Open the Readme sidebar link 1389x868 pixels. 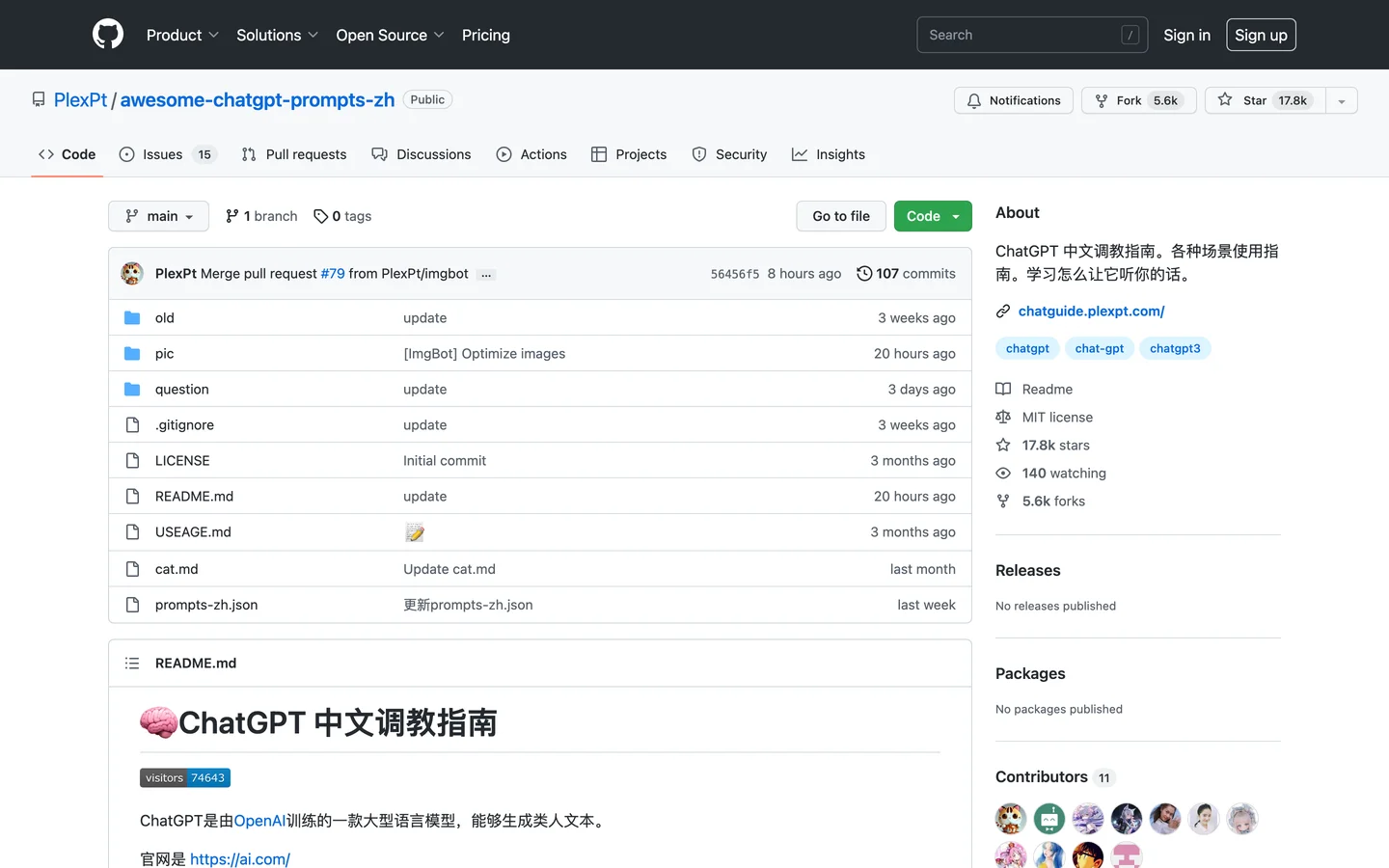coord(1034,390)
